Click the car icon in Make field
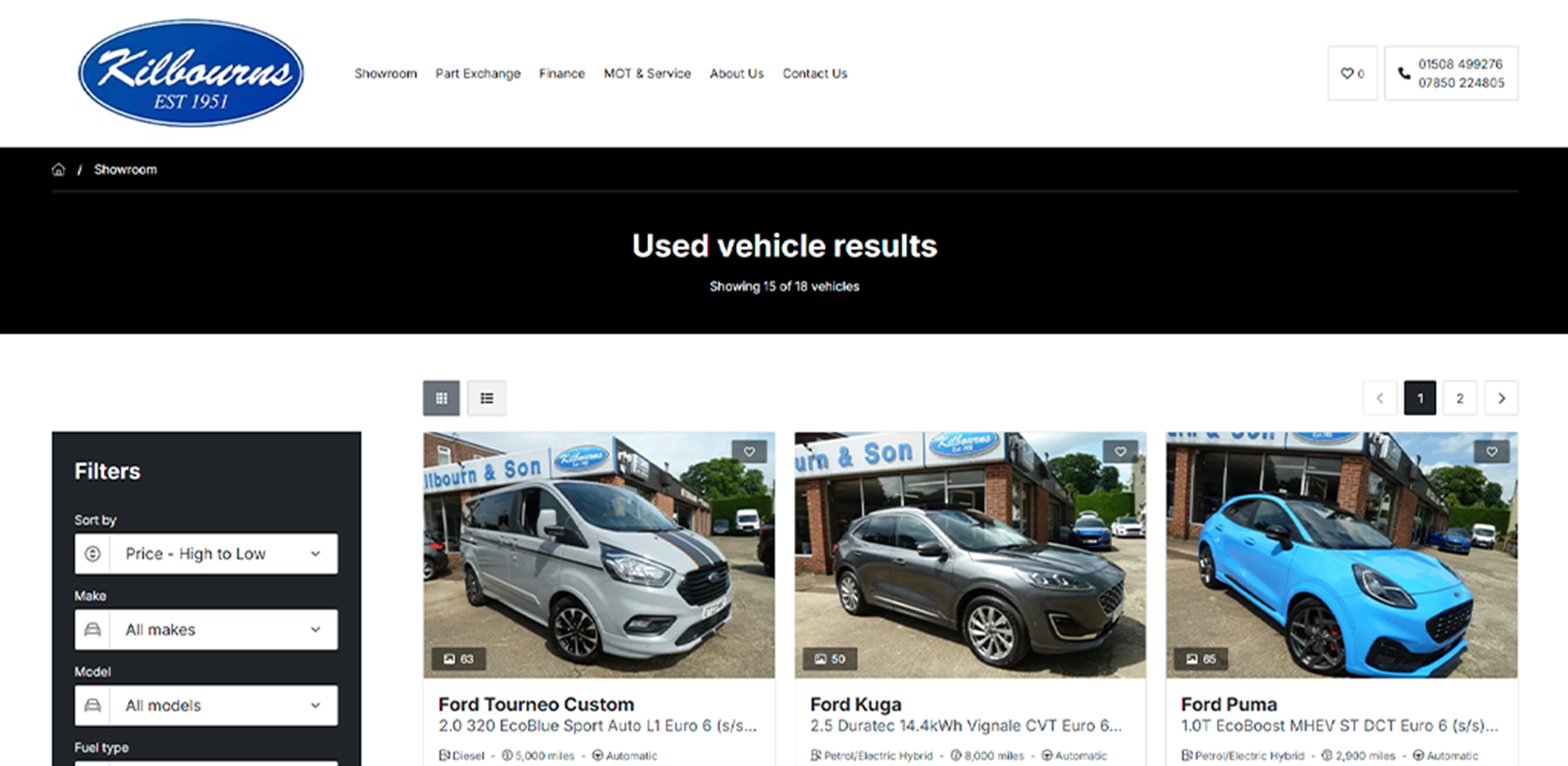This screenshot has height=766, width=1568. pyautogui.click(x=92, y=629)
